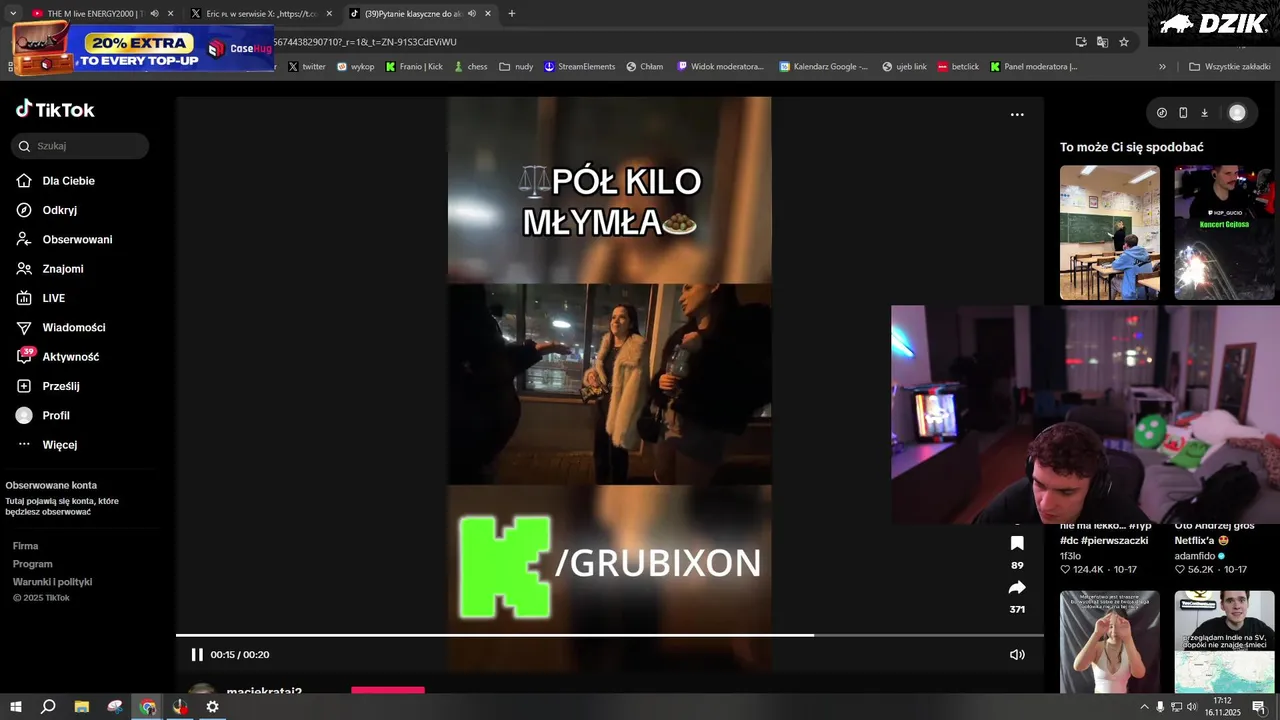Open the maciekrataj2 author profile
Screen dimensions: 1280x720
tap(264, 691)
